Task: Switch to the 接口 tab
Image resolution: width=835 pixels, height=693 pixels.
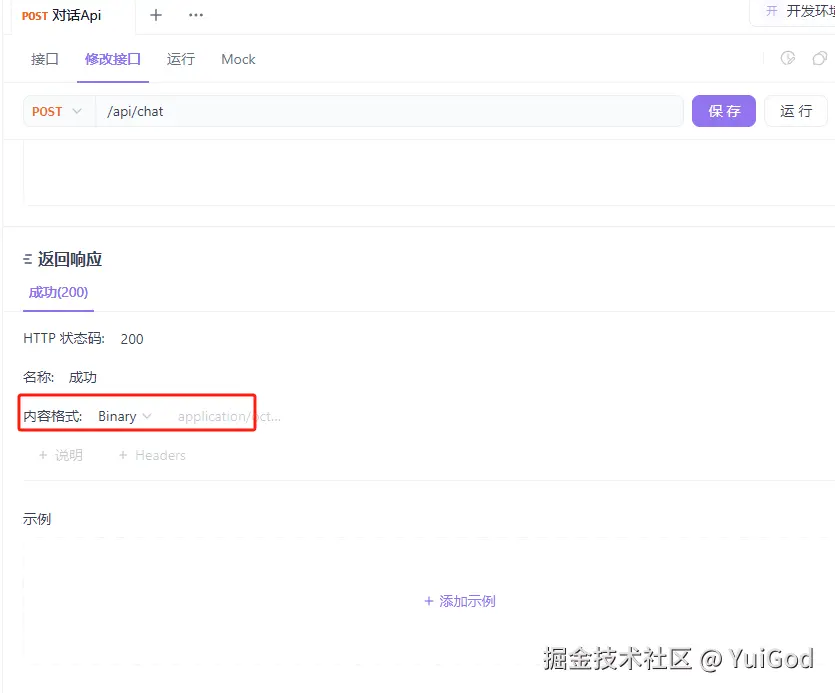Action: point(45,59)
